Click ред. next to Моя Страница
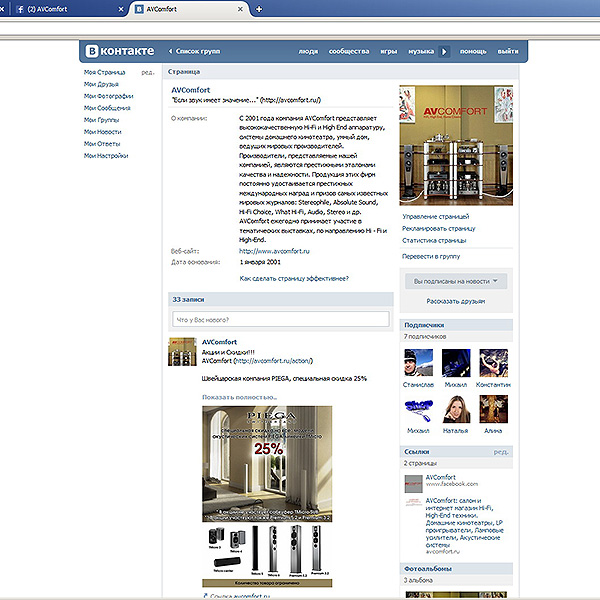 (148, 72)
